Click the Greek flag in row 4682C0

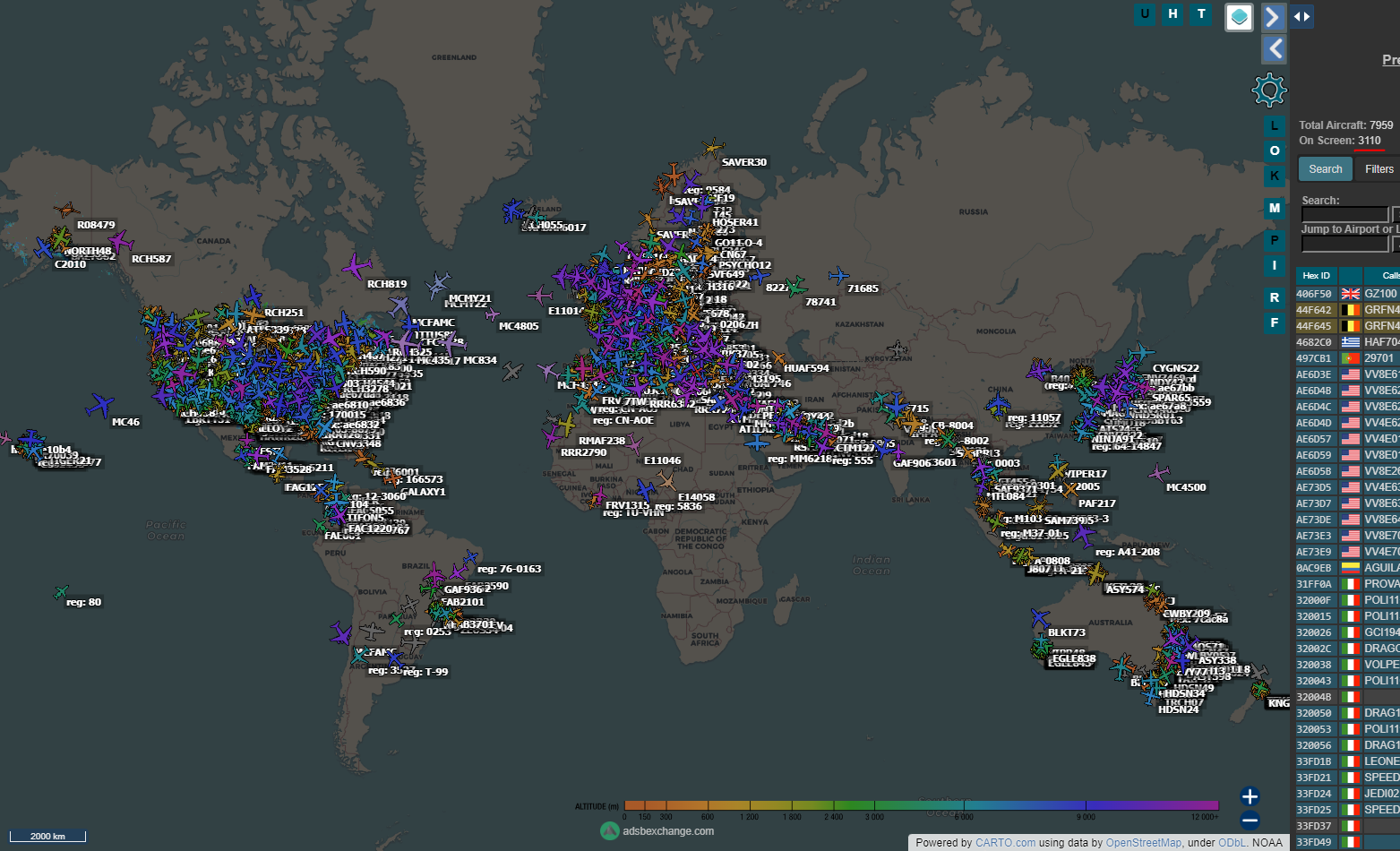[x=1350, y=342]
